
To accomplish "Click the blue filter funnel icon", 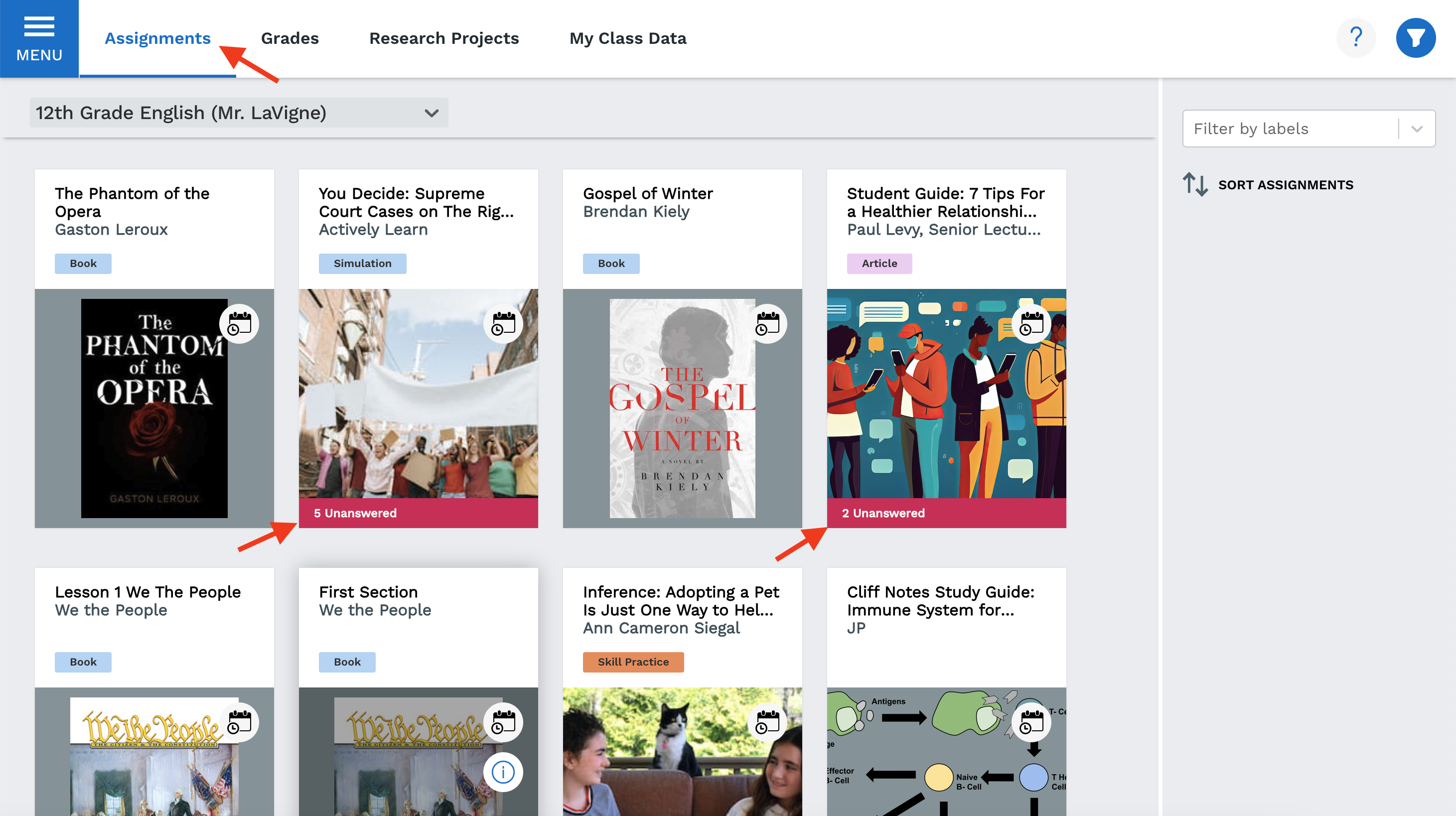I will (1415, 38).
